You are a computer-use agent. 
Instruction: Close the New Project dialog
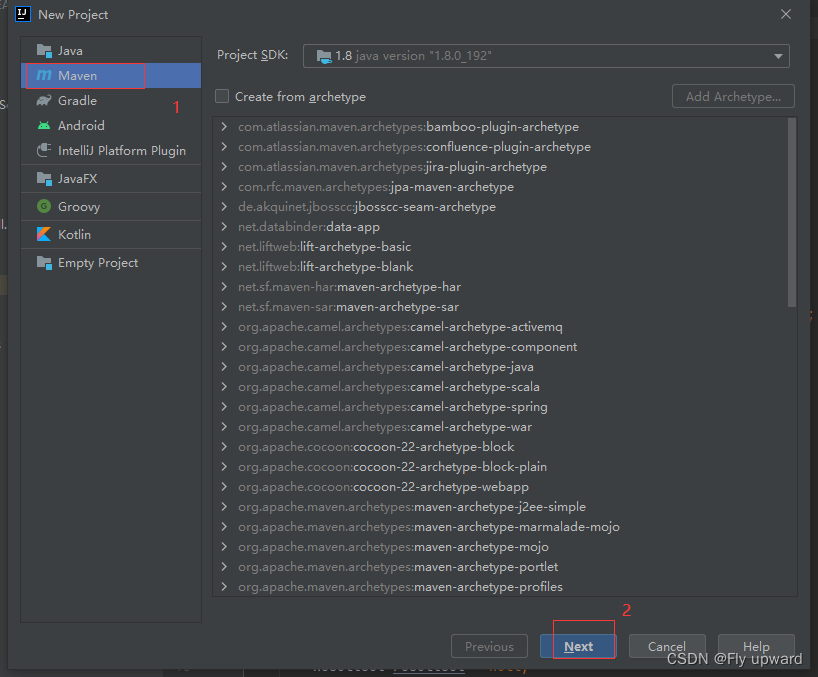tap(786, 14)
